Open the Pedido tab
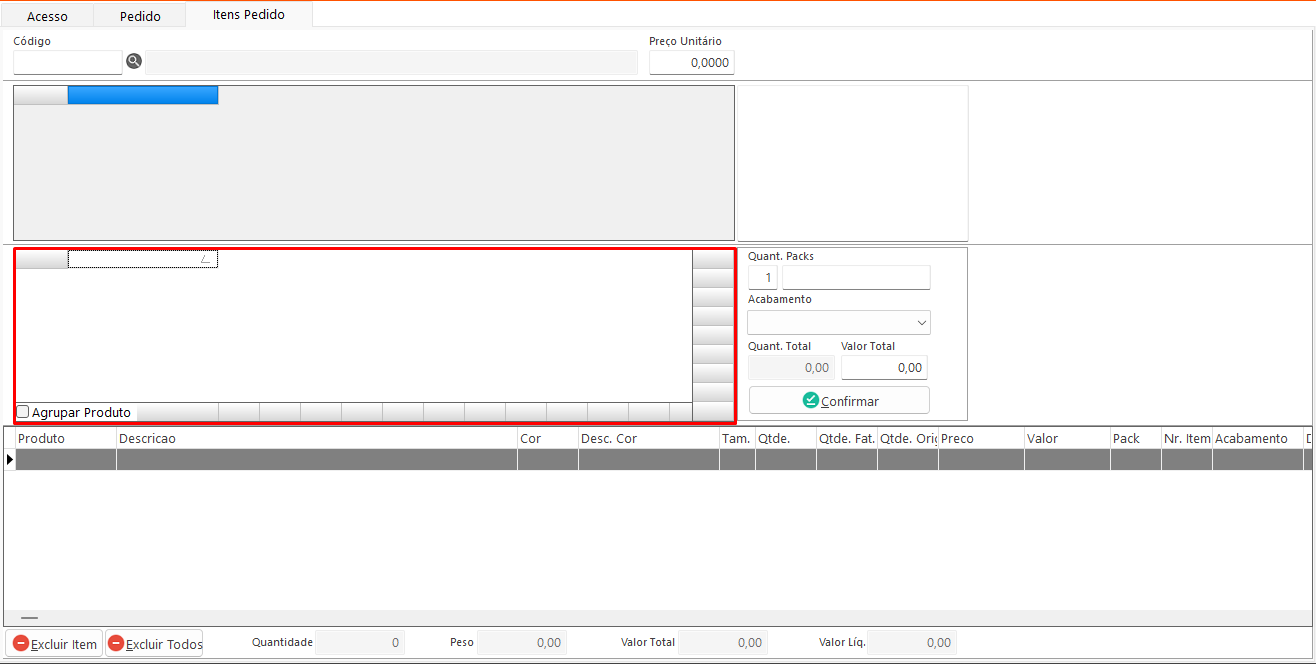 [x=139, y=16]
